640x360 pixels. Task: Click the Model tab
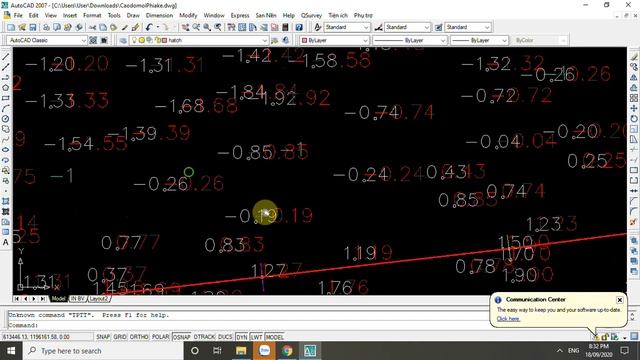pyautogui.click(x=58, y=299)
